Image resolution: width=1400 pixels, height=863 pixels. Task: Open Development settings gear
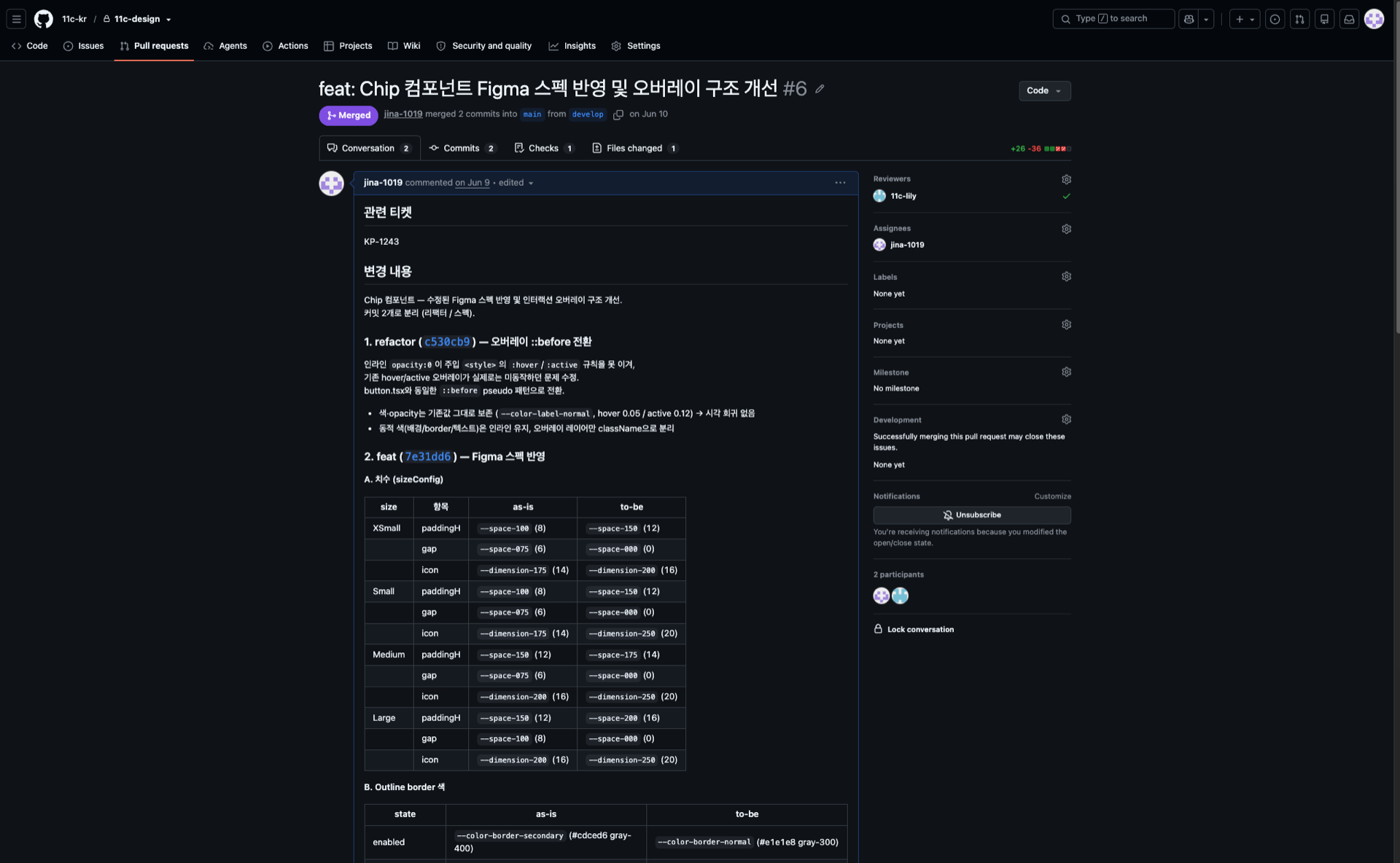click(1066, 419)
